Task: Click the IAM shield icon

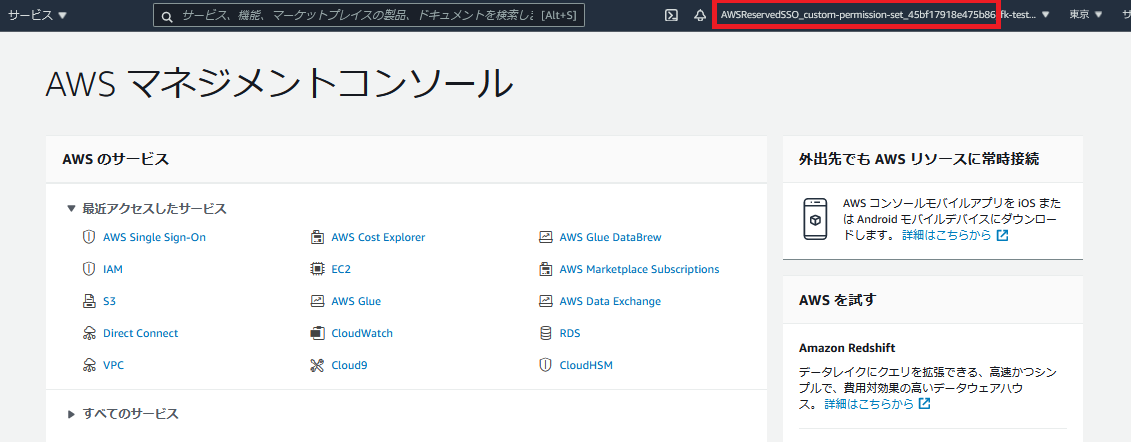Action: coord(89,269)
